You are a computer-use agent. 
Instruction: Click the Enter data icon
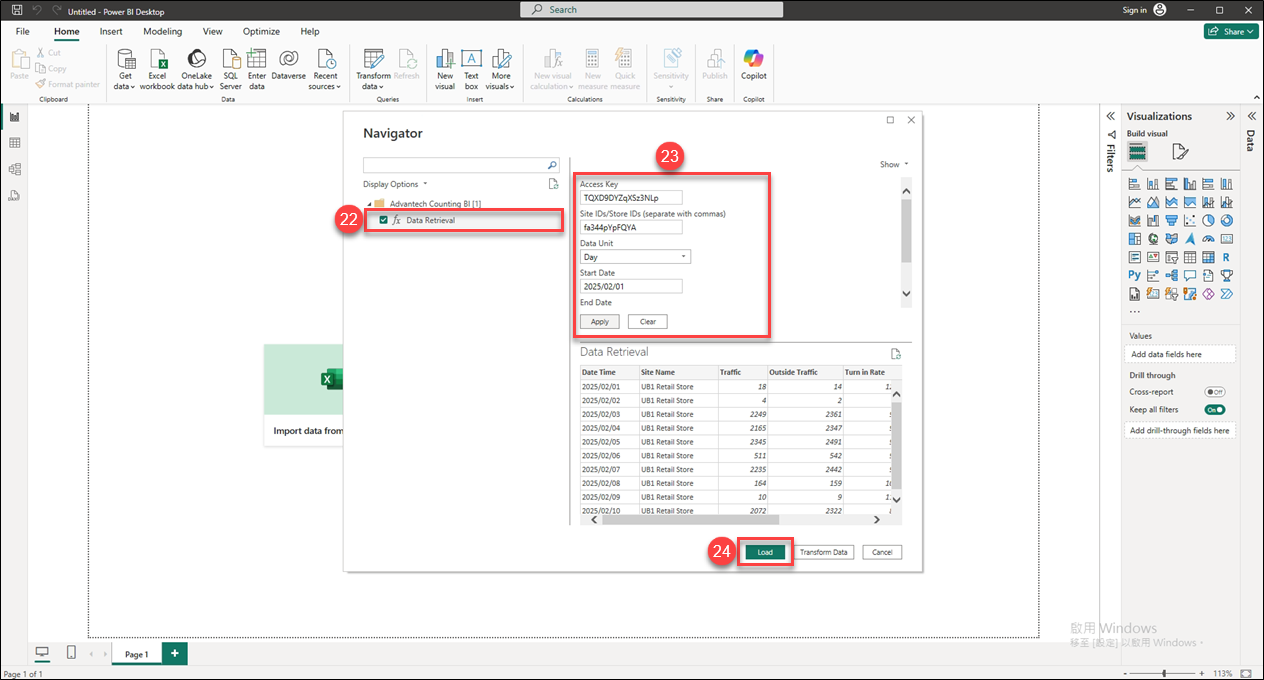coord(257,60)
